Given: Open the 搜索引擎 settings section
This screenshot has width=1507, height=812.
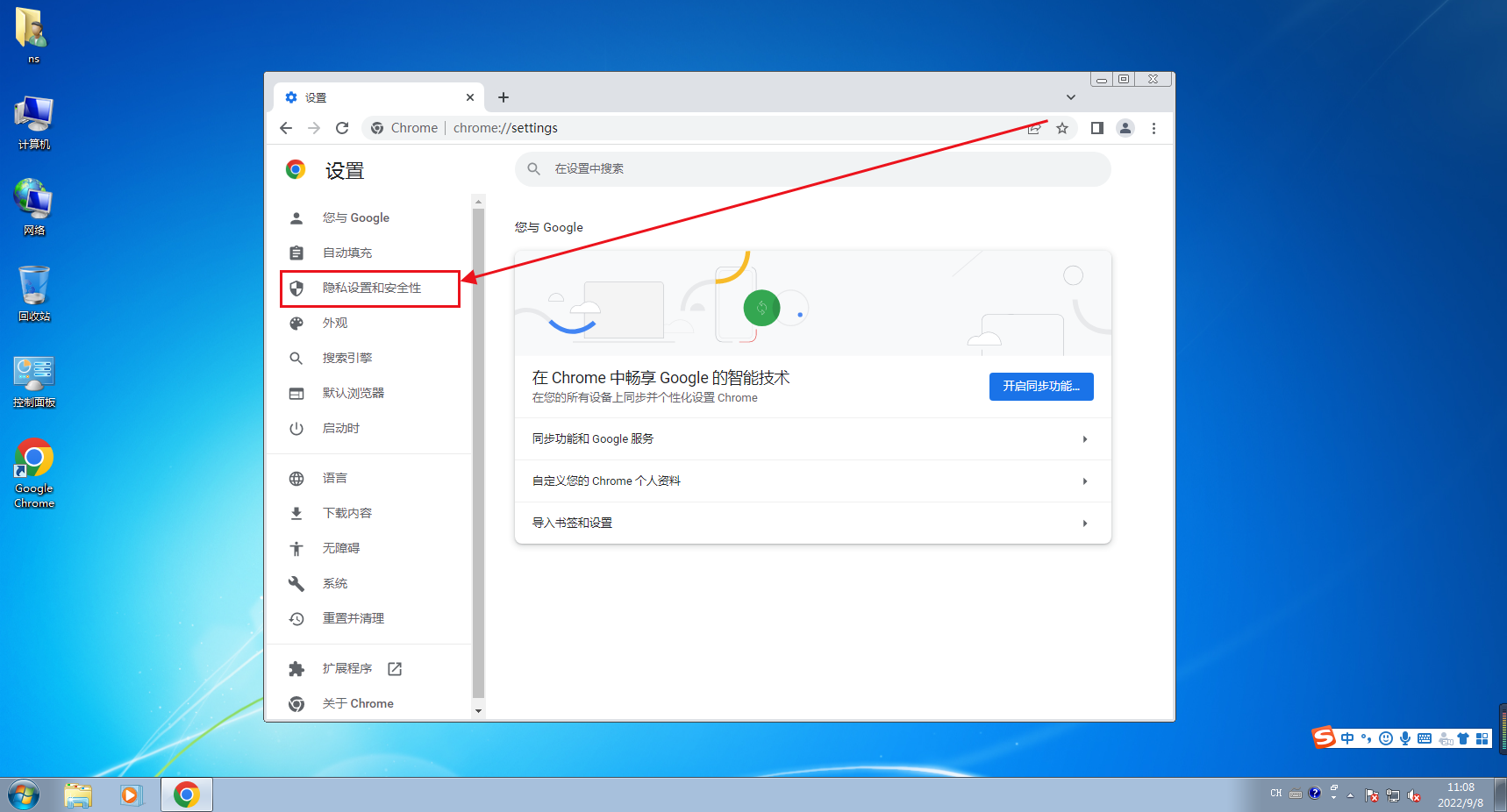Looking at the screenshot, I should (x=369, y=358).
